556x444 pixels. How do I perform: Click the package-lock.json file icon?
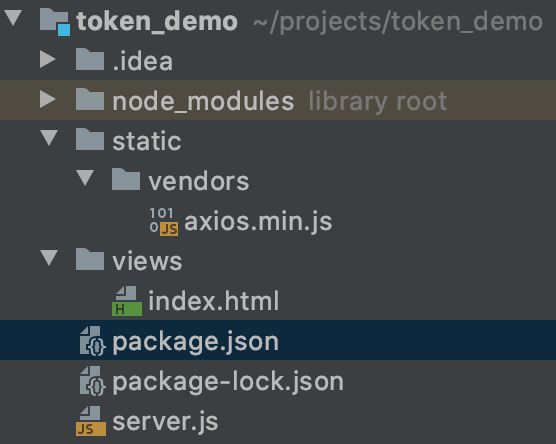coord(92,381)
